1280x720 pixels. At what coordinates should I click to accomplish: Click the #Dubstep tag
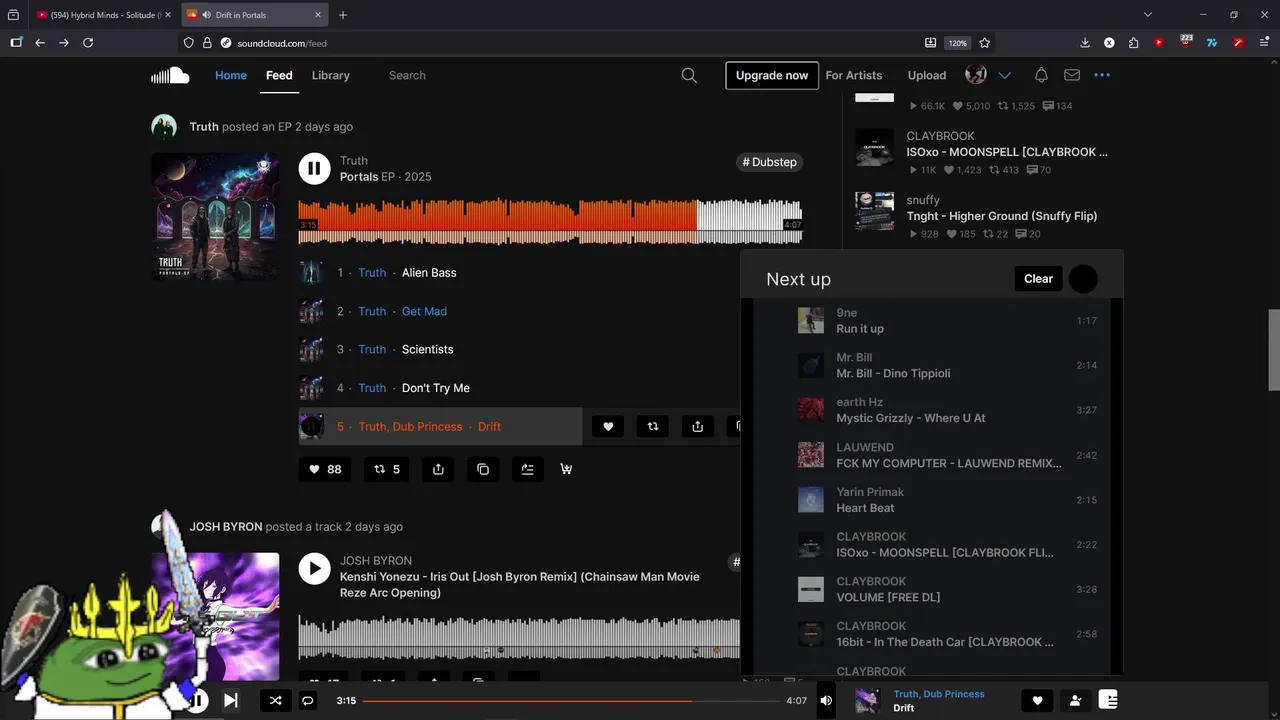click(x=770, y=162)
